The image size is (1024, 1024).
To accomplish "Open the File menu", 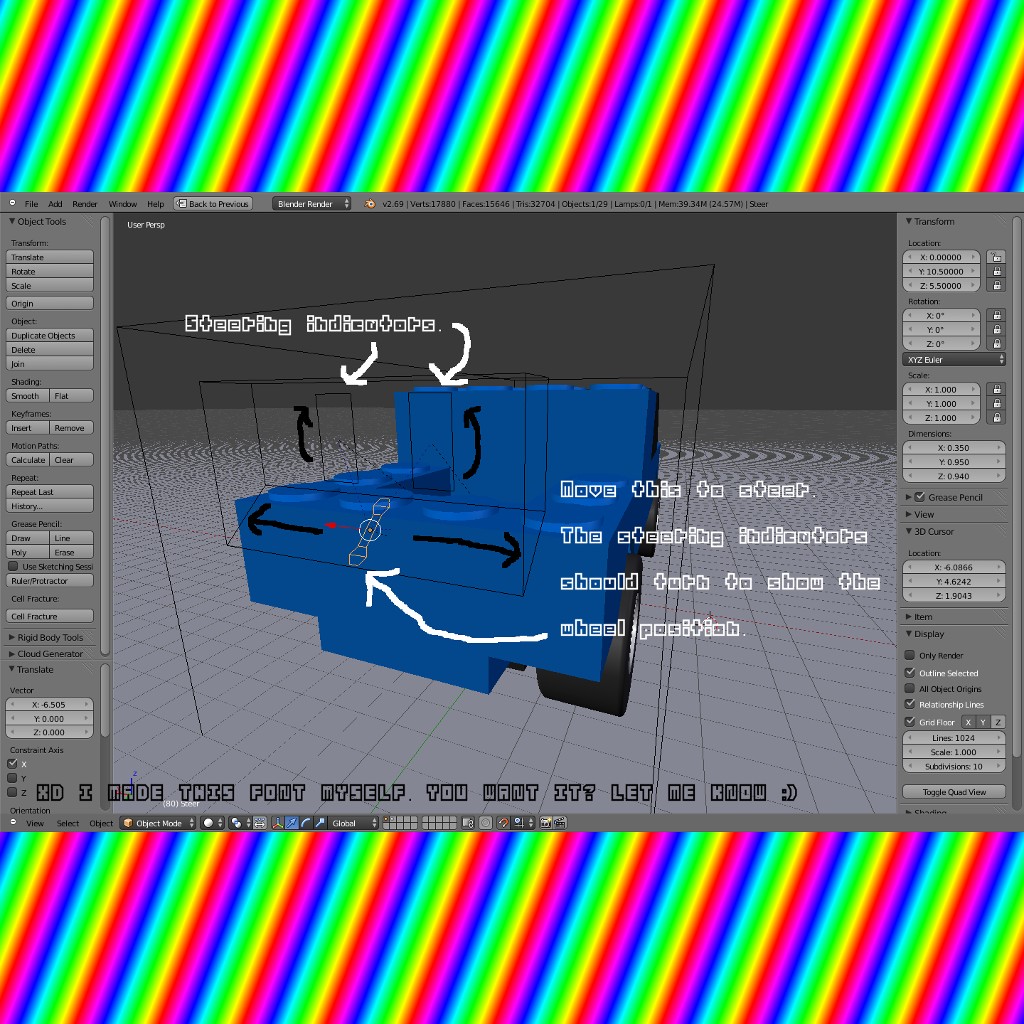I will tap(31, 204).
